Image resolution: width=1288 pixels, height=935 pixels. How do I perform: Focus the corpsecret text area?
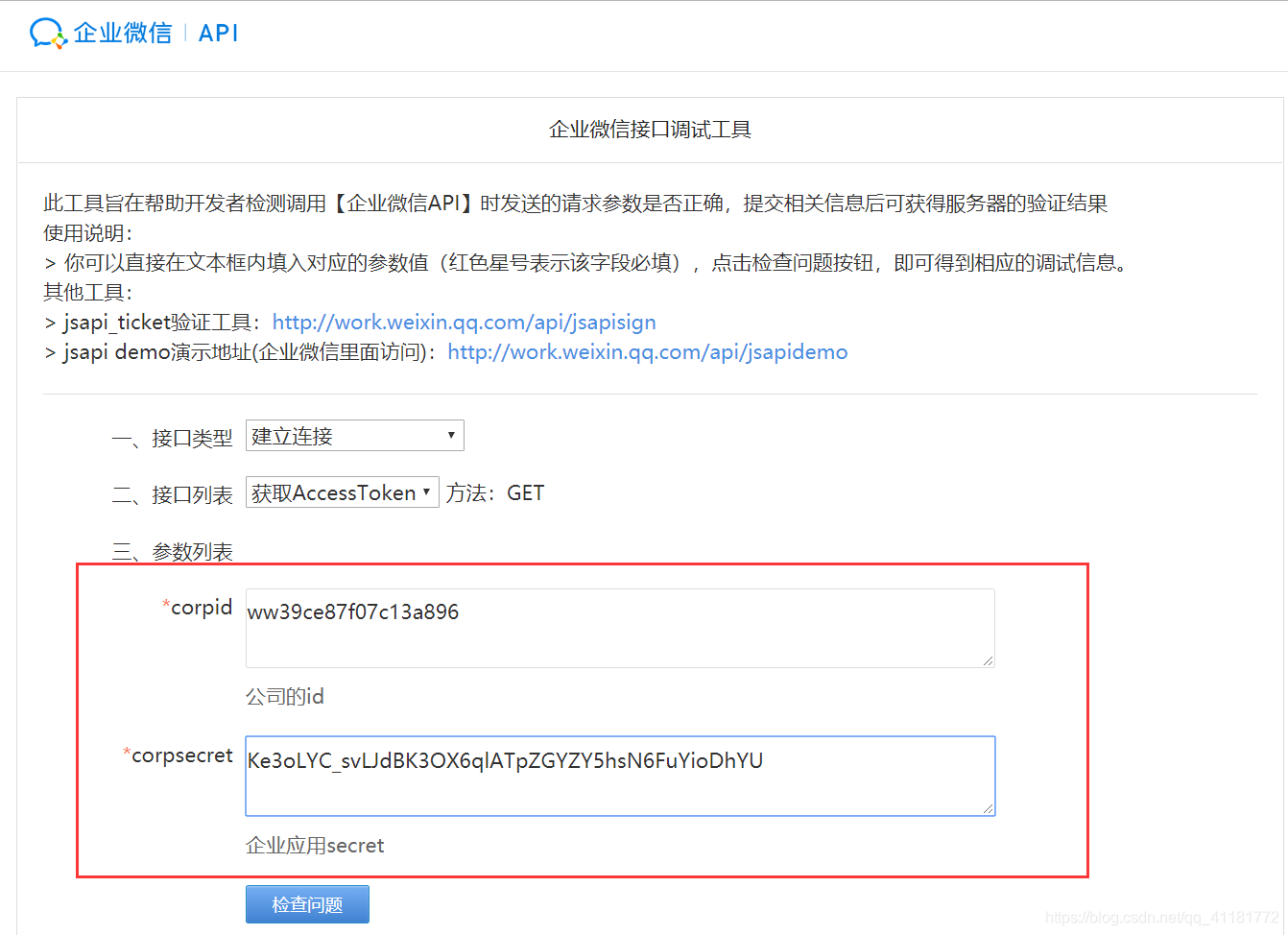[x=620, y=776]
